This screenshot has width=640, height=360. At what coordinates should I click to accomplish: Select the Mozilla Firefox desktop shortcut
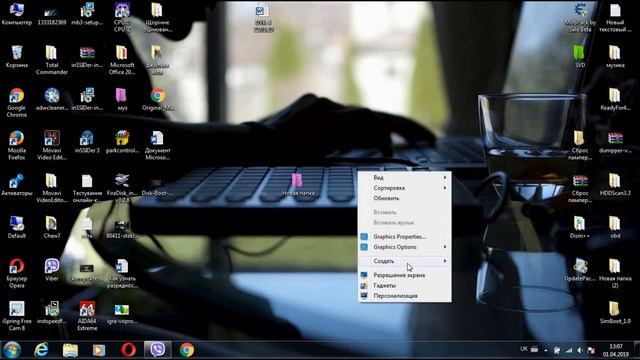coord(16,145)
